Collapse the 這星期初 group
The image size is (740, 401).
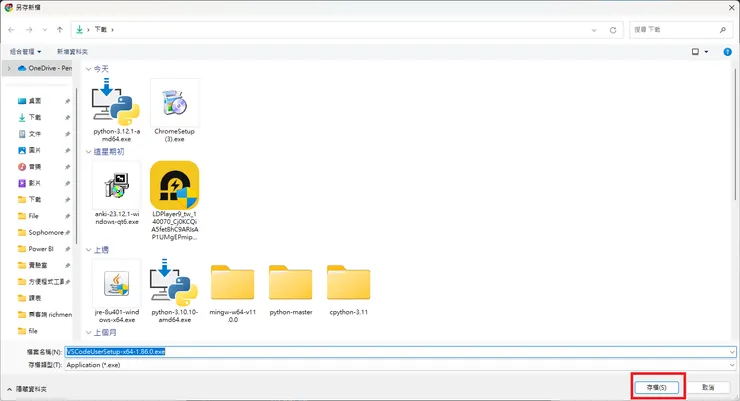(88, 151)
